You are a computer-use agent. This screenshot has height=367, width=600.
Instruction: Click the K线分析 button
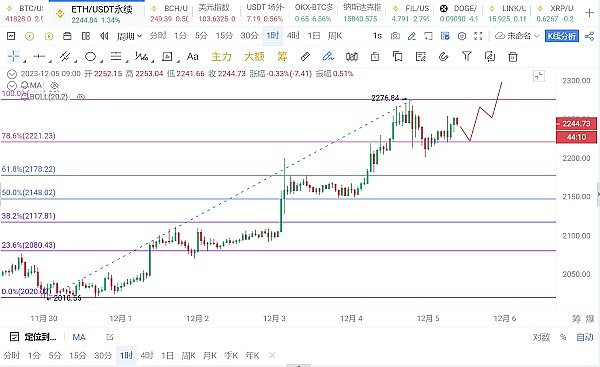tap(562, 36)
